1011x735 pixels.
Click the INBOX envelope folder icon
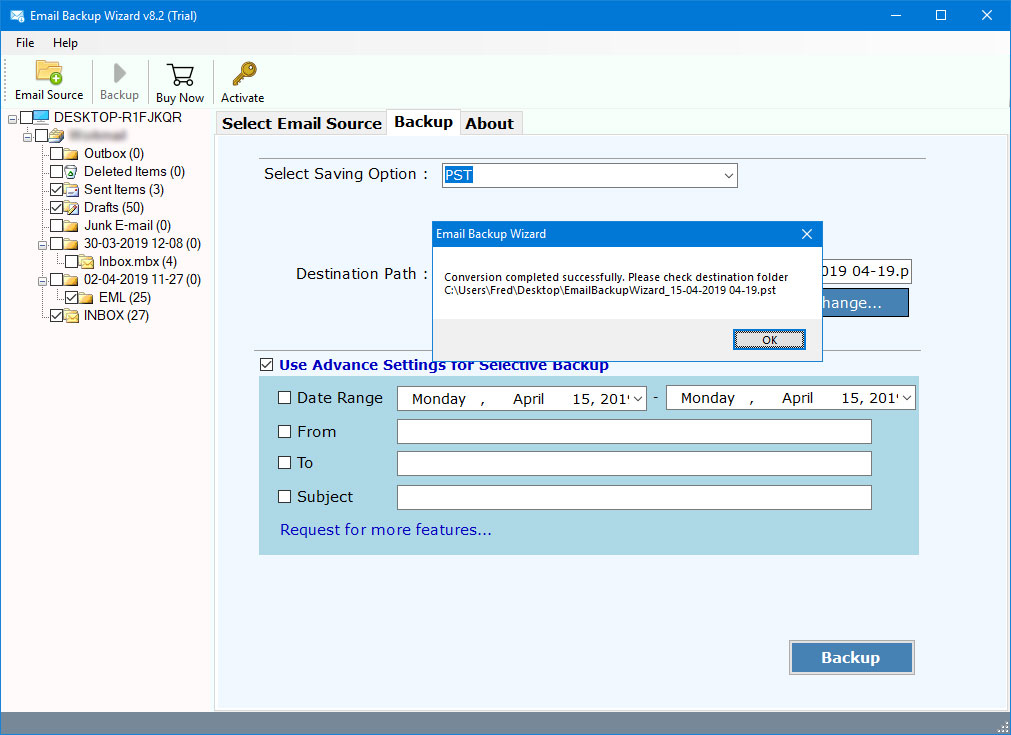71,316
